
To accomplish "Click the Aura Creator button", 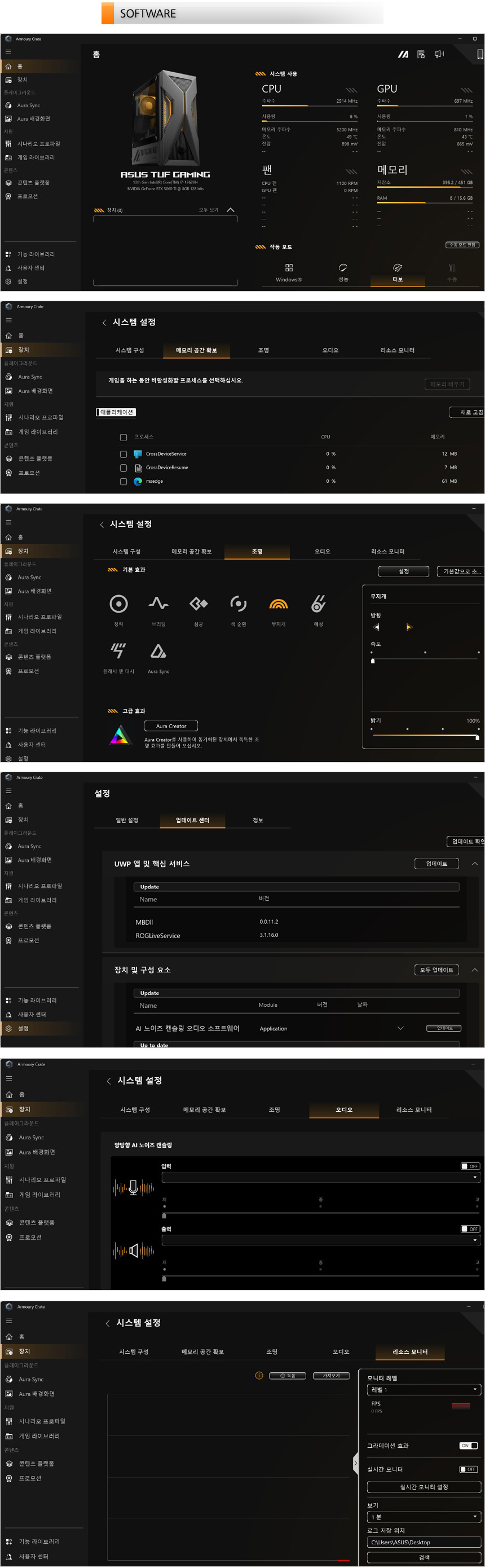I will click(171, 725).
